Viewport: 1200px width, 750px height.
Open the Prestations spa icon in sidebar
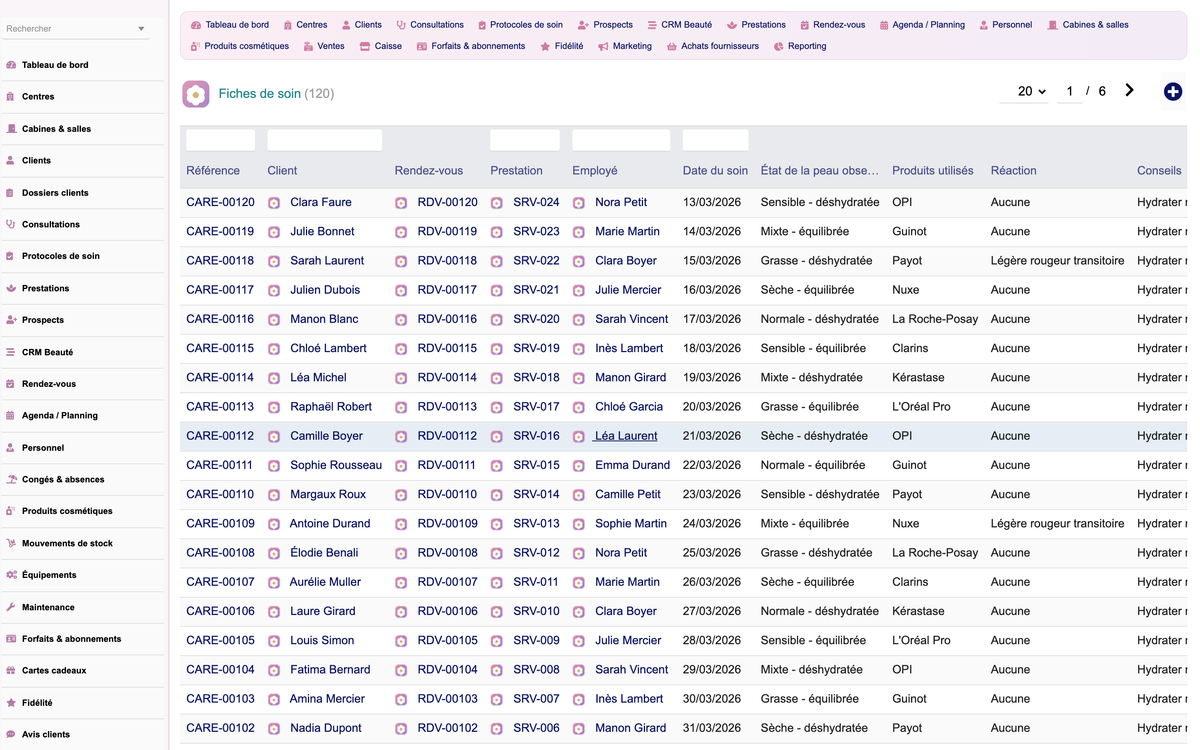point(11,288)
